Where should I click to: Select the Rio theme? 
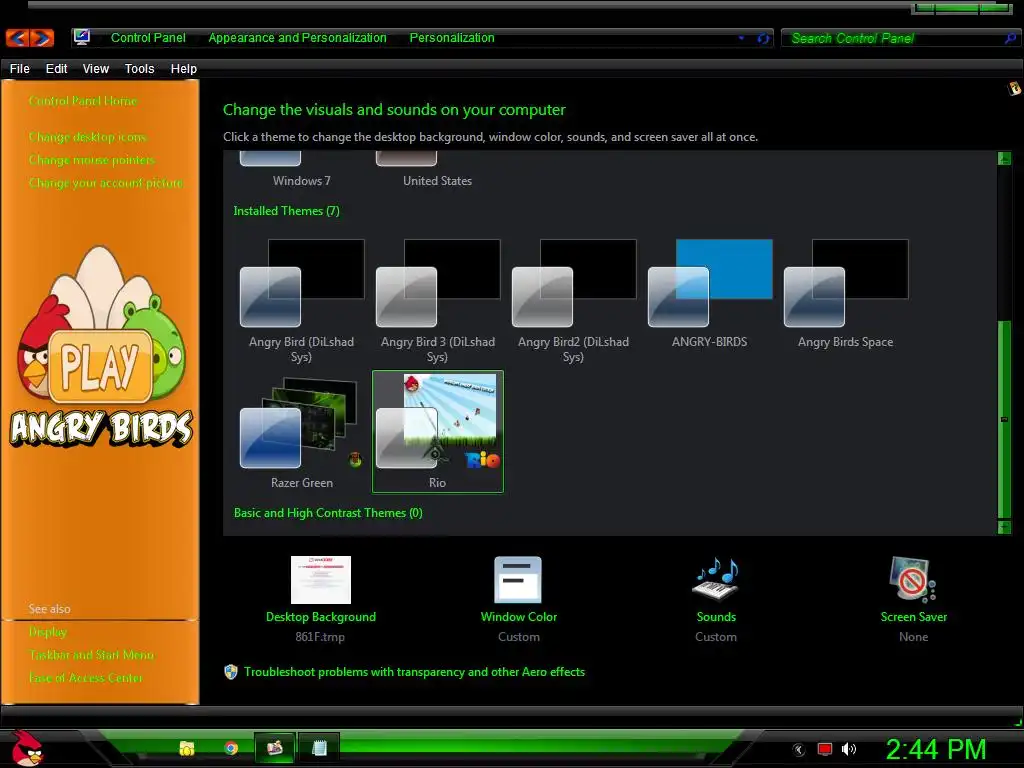[x=438, y=432]
